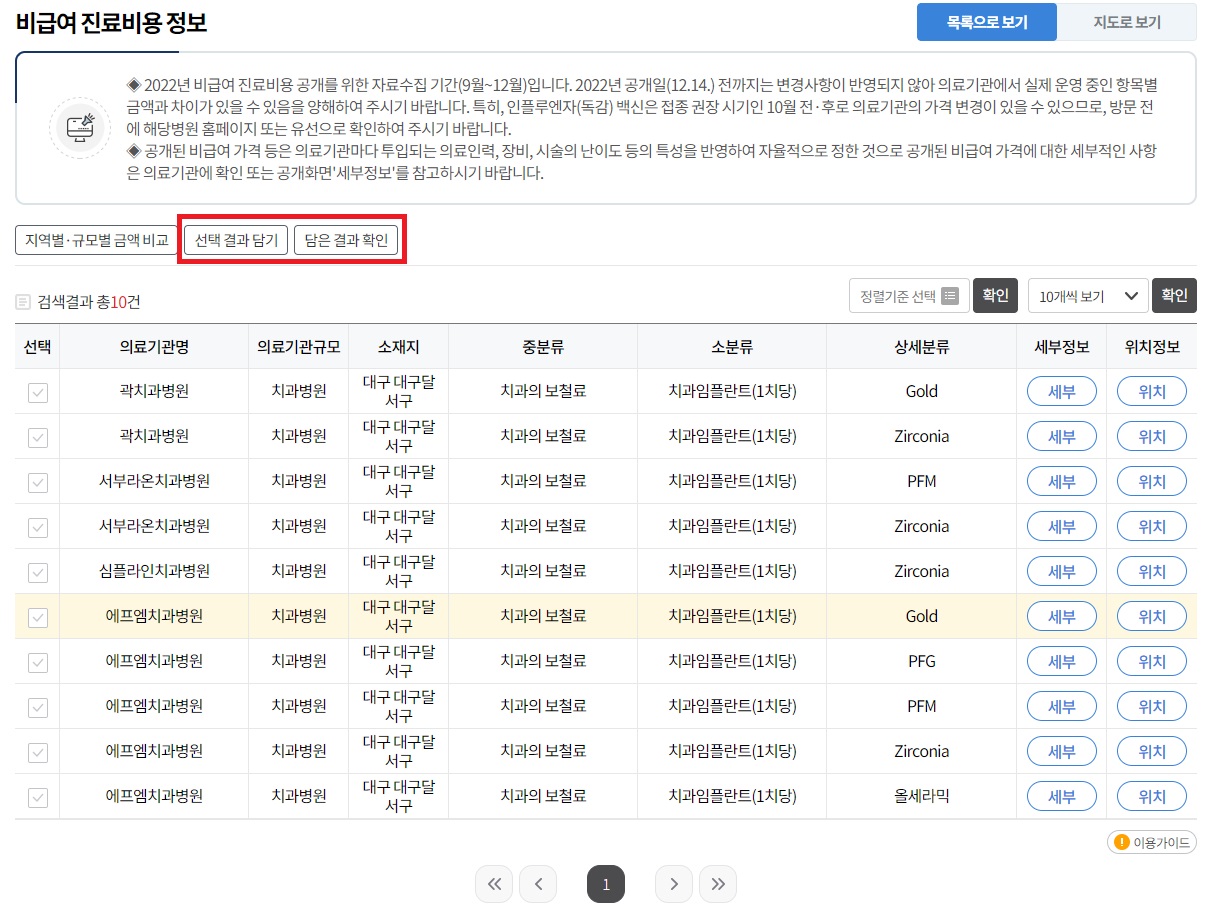
Task: Switch to the 지도로 보기 tab
Action: [1127, 21]
